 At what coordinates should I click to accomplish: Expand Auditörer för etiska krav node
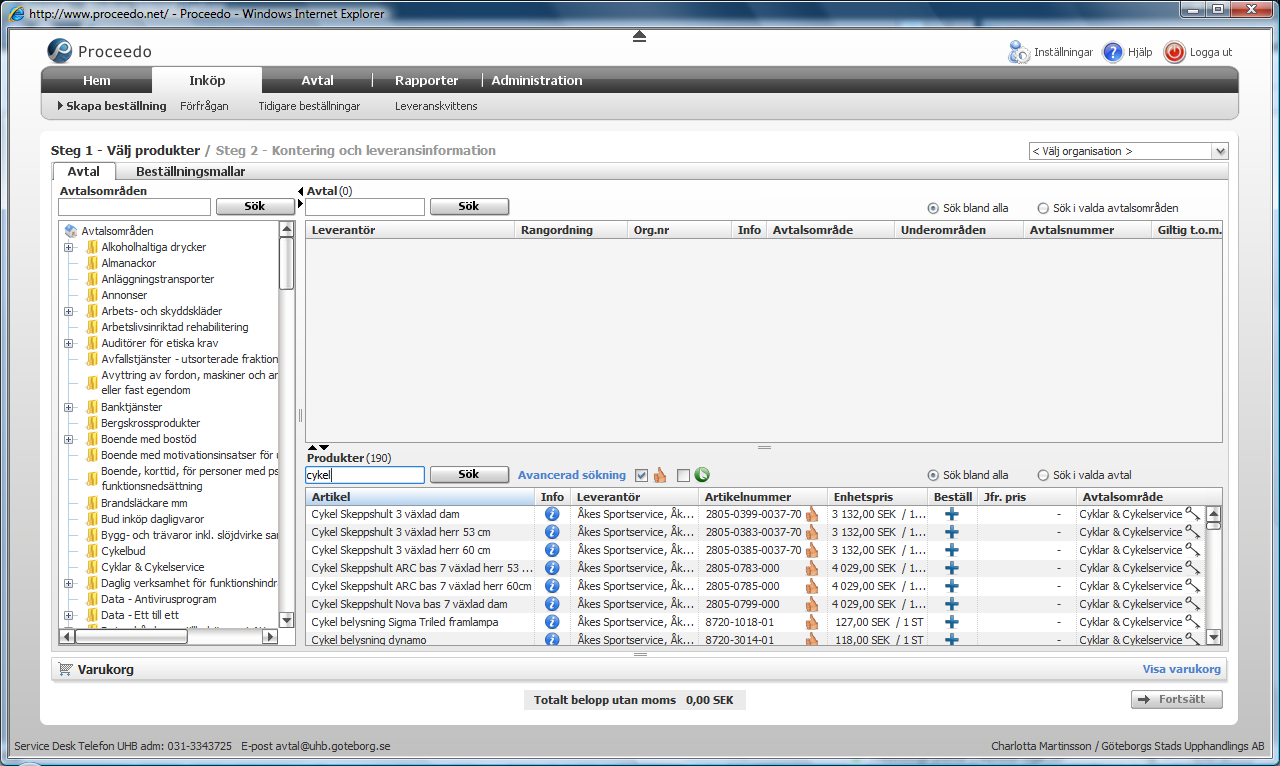(69, 343)
